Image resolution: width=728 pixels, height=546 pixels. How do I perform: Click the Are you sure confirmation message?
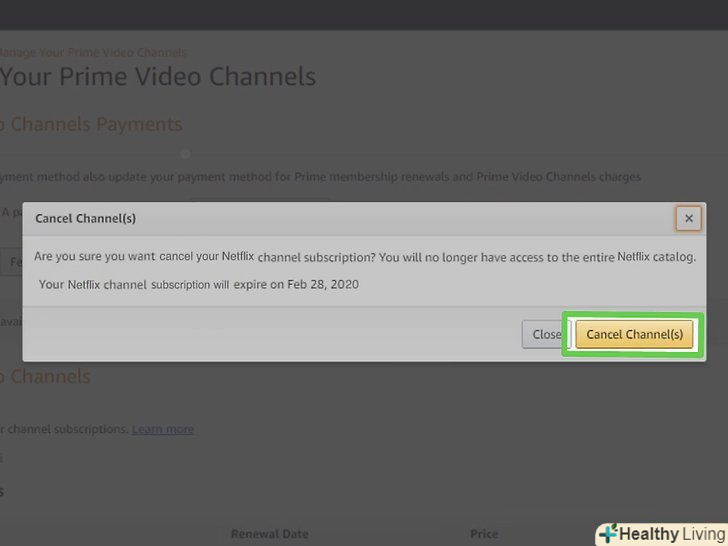tap(365, 257)
